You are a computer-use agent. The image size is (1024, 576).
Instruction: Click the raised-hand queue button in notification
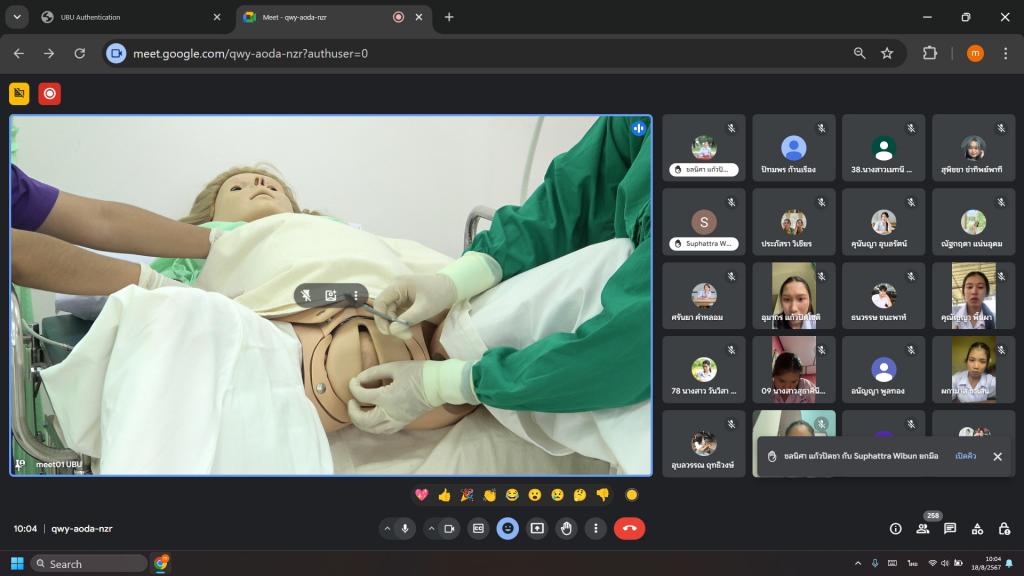[x=965, y=456]
